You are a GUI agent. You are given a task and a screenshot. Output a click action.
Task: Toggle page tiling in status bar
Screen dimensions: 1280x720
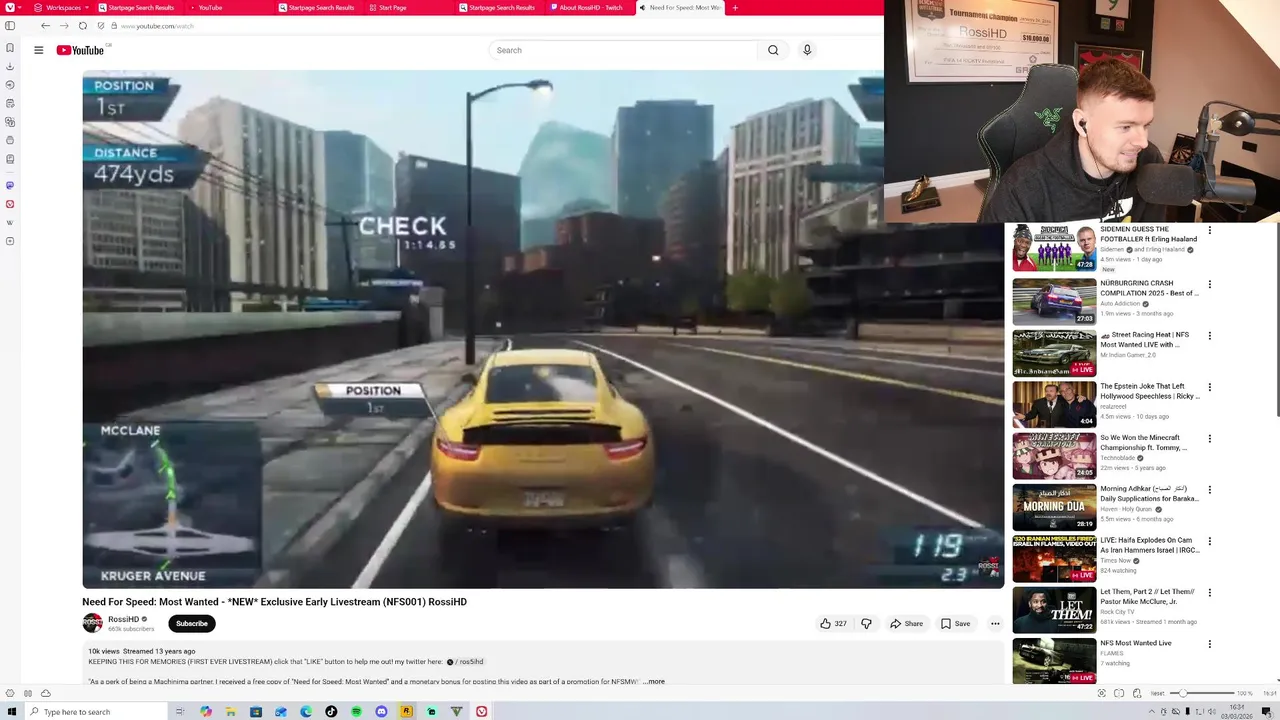(x=1119, y=693)
